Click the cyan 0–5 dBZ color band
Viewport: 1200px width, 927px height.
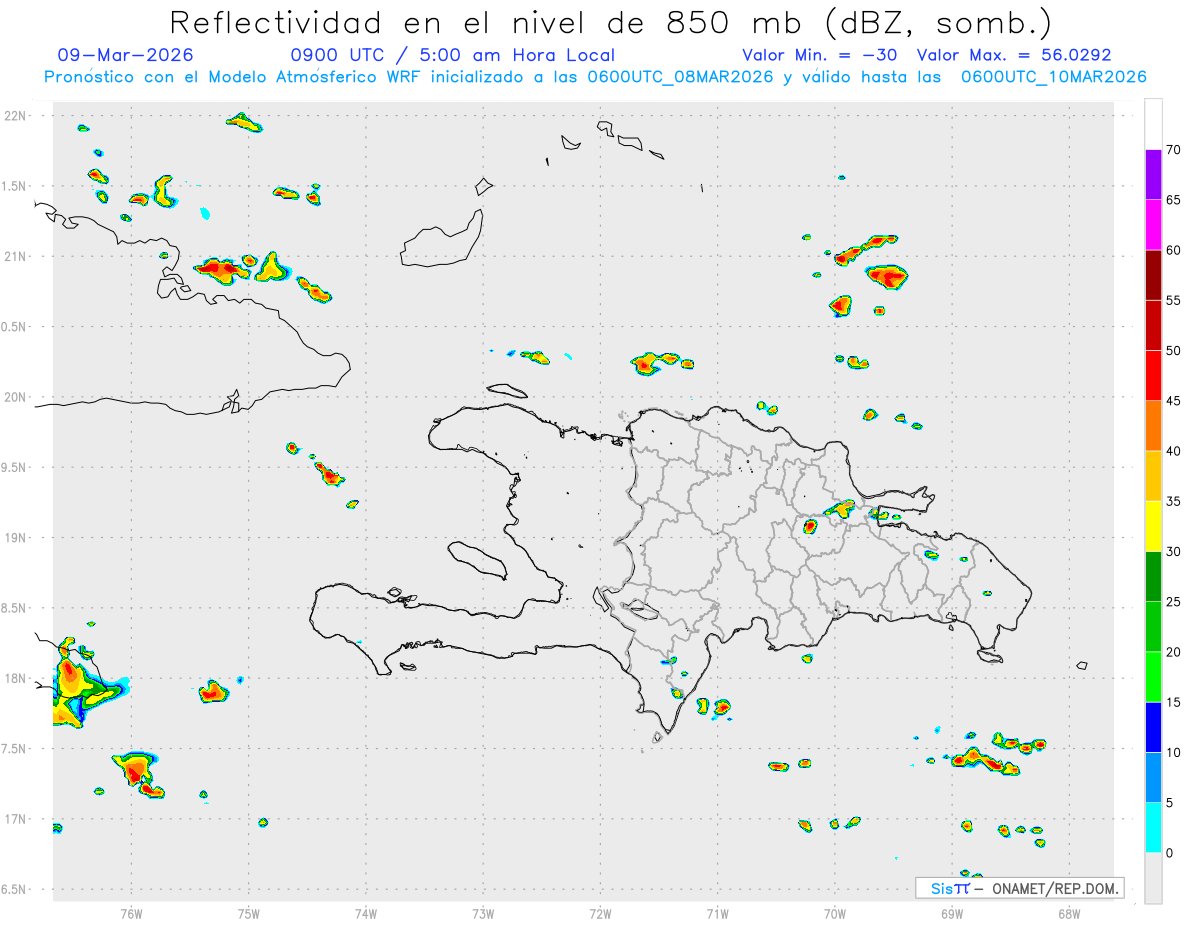pyautogui.click(x=1153, y=828)
